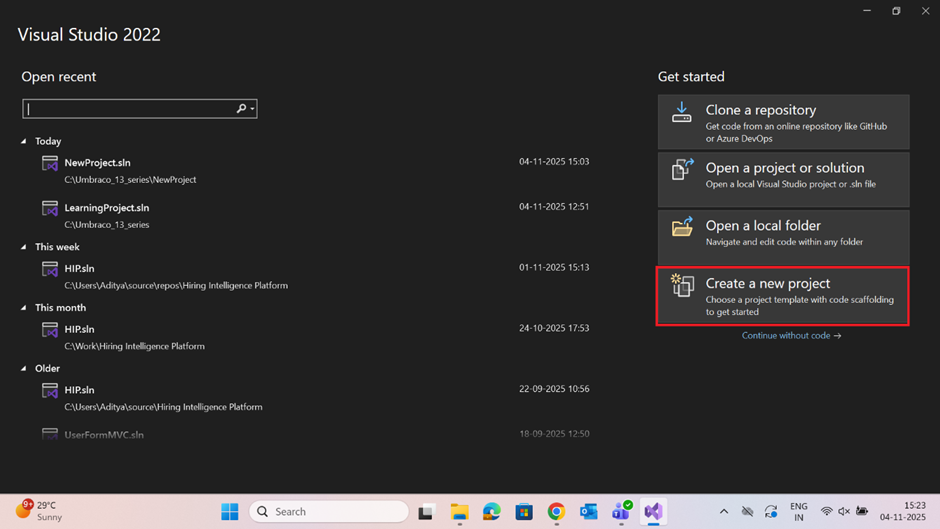This screenshot has height=529, width=940.
Task: Click the Open a local folder icon
Action: (x=682, y=228)
